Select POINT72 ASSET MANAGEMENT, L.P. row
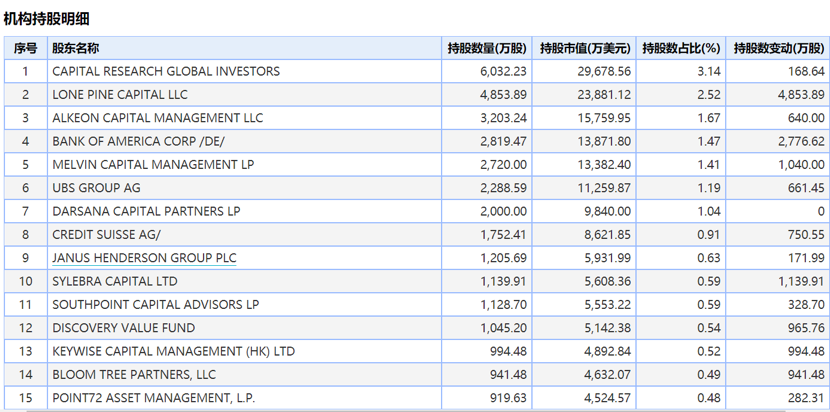 click(417, 398)
